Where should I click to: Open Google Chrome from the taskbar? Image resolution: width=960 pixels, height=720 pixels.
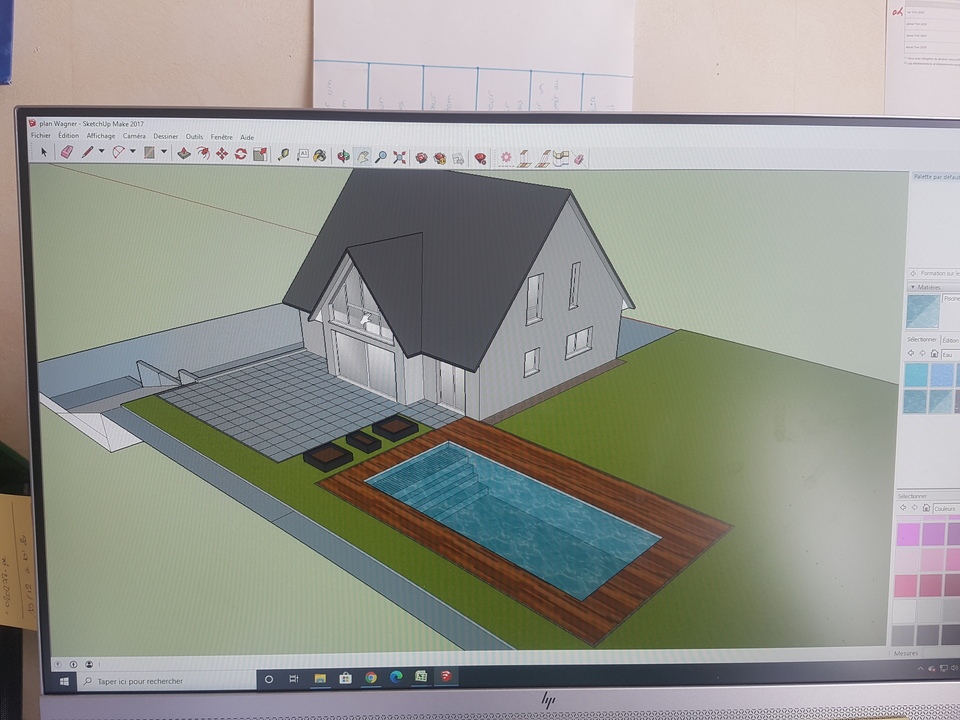[x=370, y=678]
